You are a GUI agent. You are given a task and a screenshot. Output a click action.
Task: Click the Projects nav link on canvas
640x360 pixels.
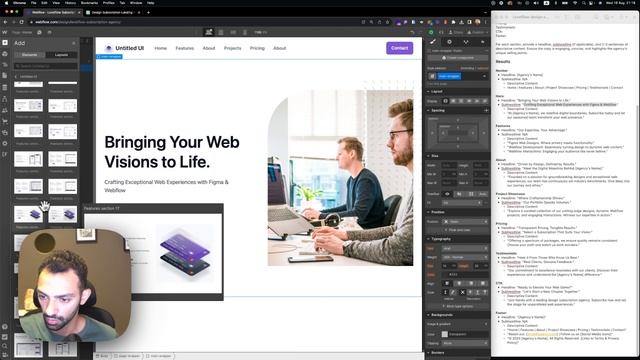pos(233,48)
